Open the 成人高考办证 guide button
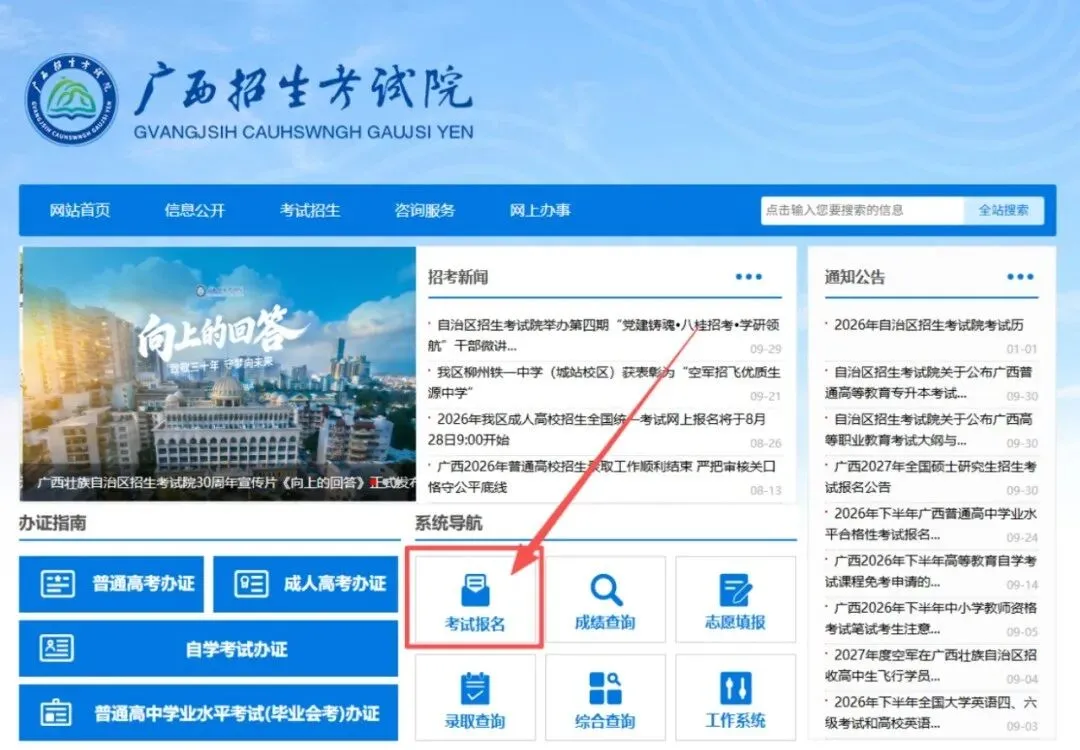 pos(306,584)
